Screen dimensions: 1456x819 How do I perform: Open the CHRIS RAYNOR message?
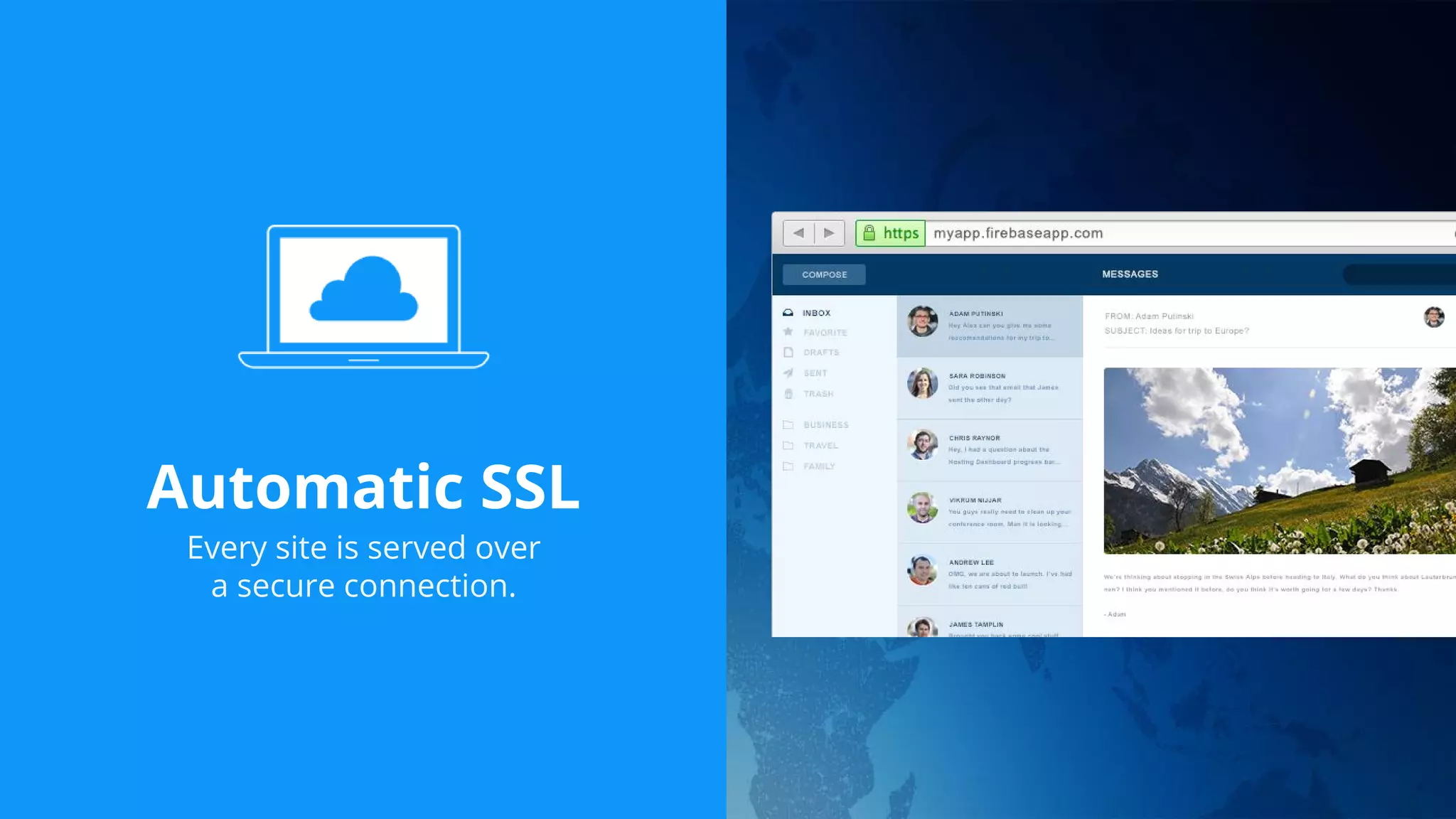pyautogui.click(x=990, y=451)
